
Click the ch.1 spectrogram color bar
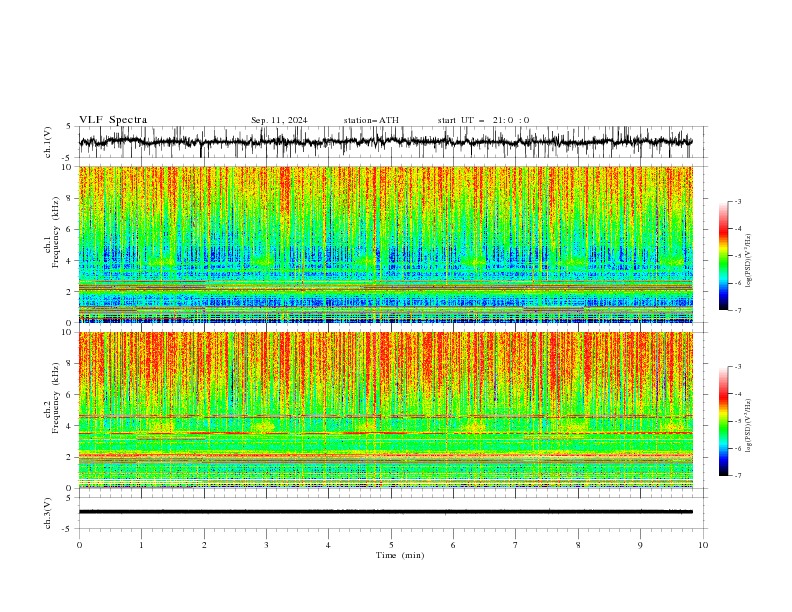click(723, 256)
